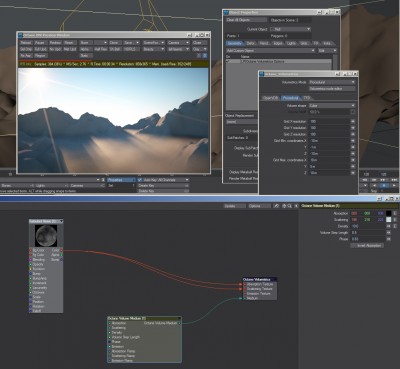
Task: Toggle checkbox beside the disabled volume field
Action: pos(353,112)
